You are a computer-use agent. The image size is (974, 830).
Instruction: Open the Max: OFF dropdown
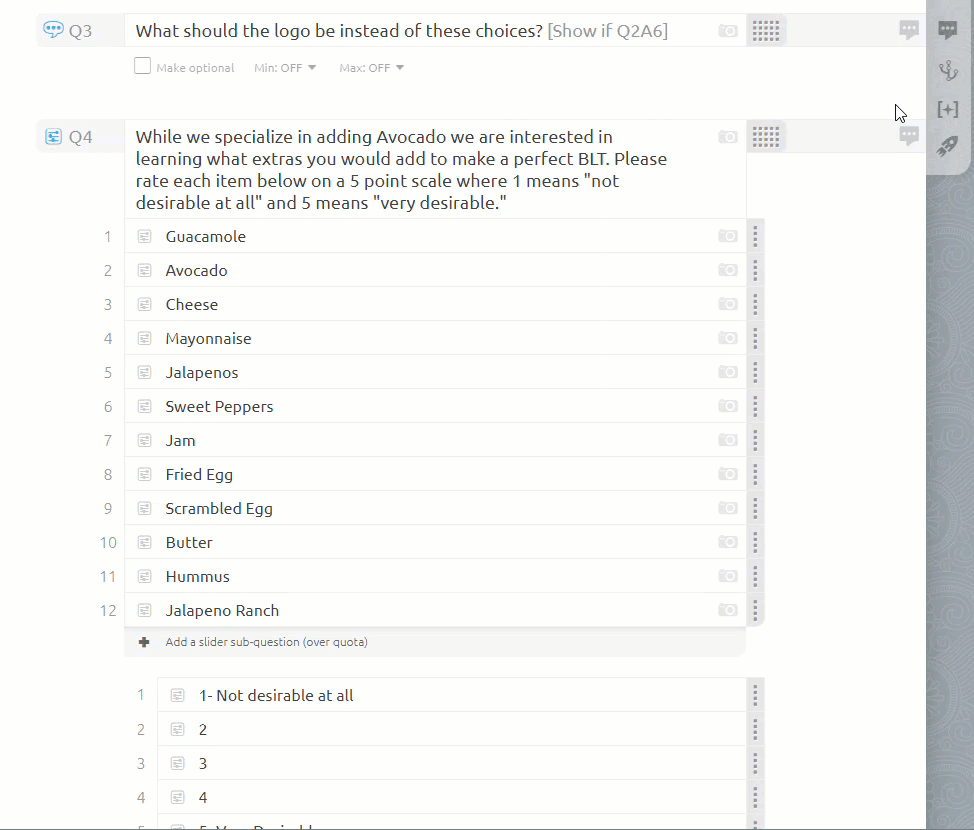pyautogui.click(x=371, y=68)
